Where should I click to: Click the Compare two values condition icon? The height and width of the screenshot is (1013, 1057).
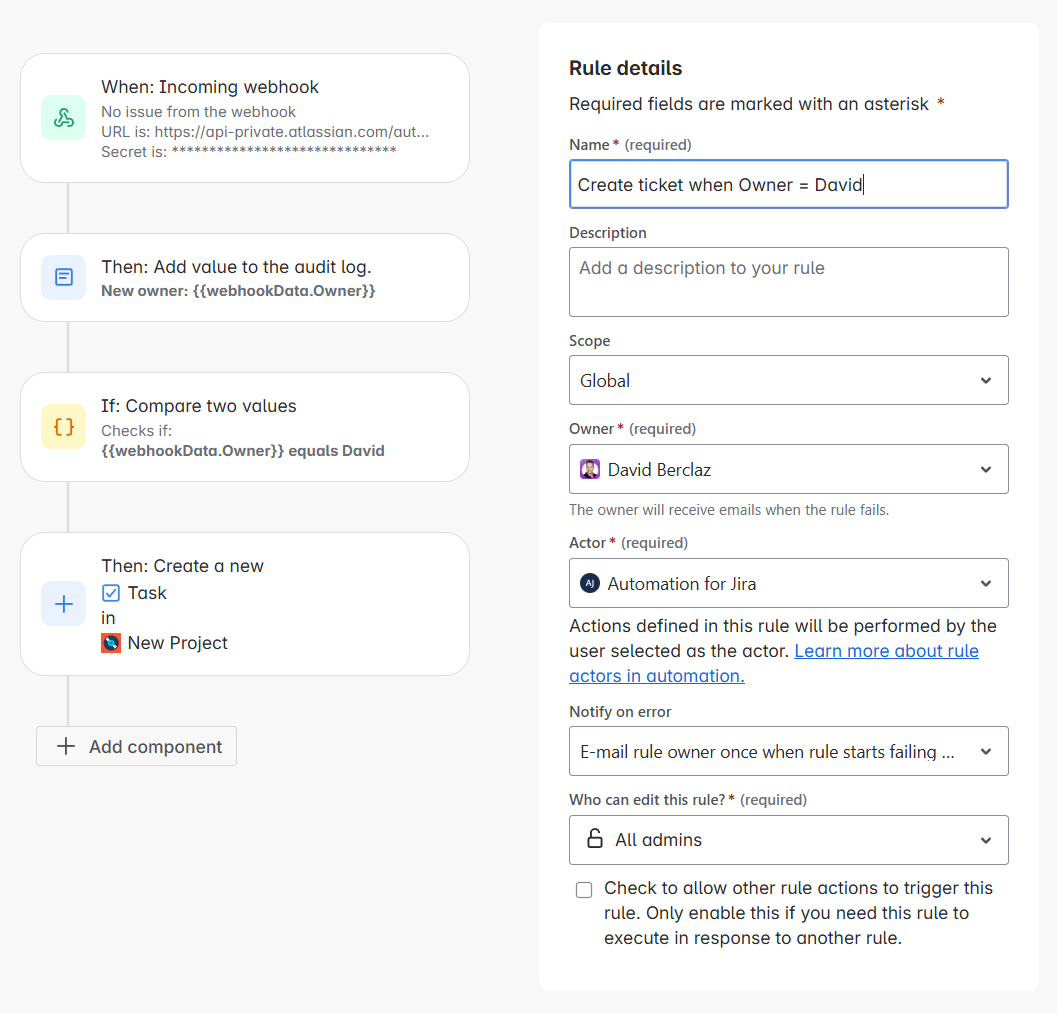click(64, 427)
